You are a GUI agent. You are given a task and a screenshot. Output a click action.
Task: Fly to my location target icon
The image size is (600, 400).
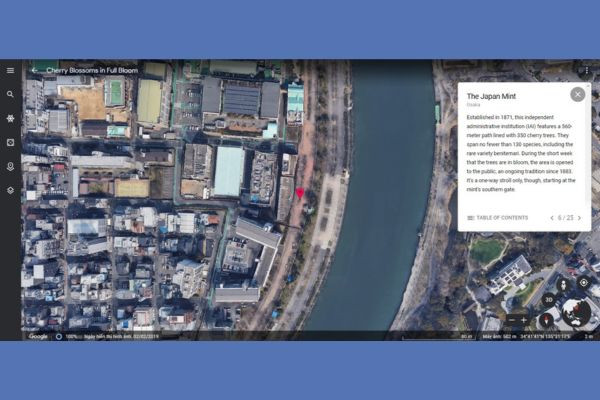coord(584,283)
